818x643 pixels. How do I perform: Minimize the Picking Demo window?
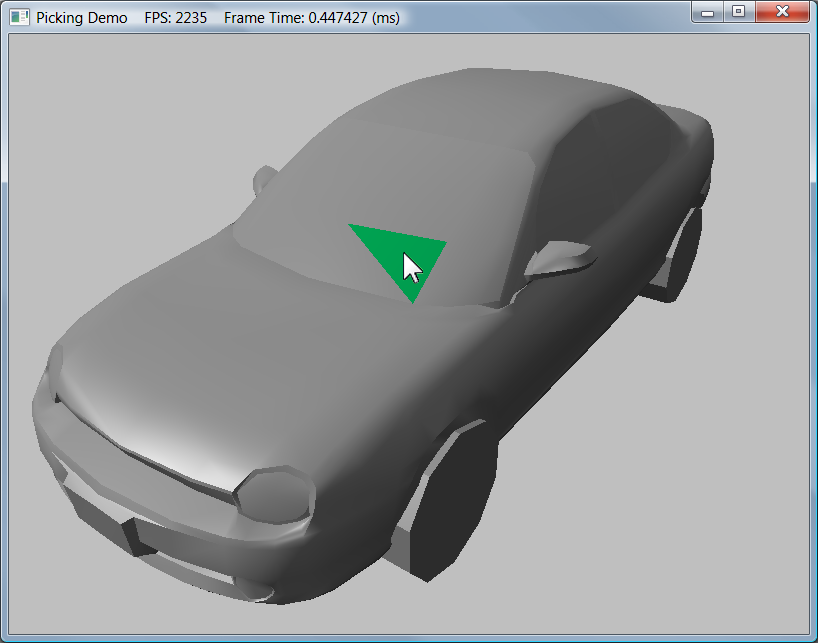pos(708,12)
